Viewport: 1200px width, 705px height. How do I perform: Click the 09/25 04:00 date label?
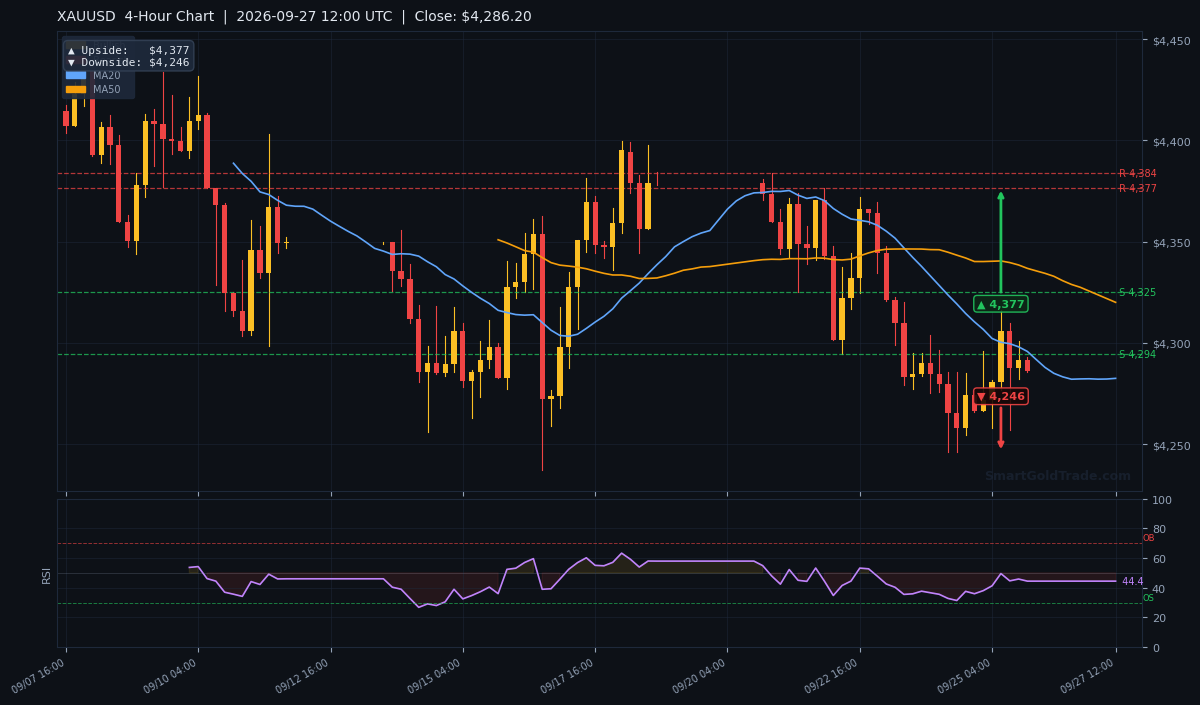(966, 677)
